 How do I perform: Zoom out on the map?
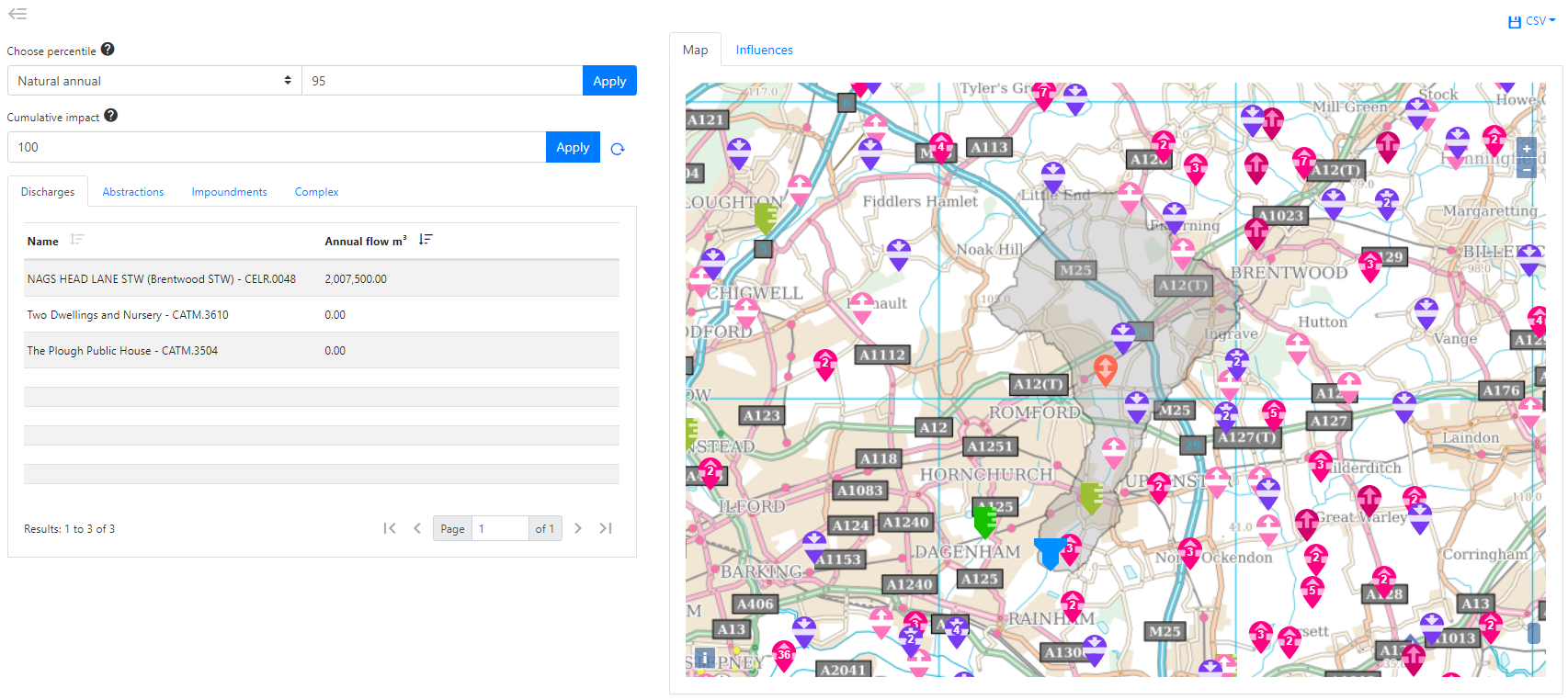[1527, 169]
